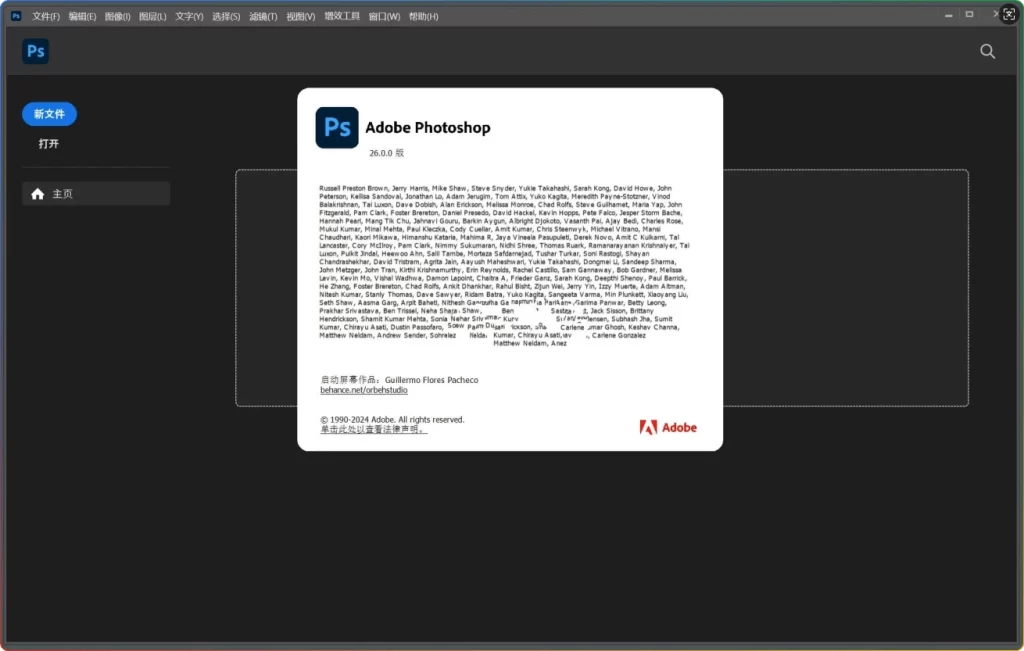Screen dimensions: 1024x651
Task: Open the 增效工具 menu
Action: [343, 17]
